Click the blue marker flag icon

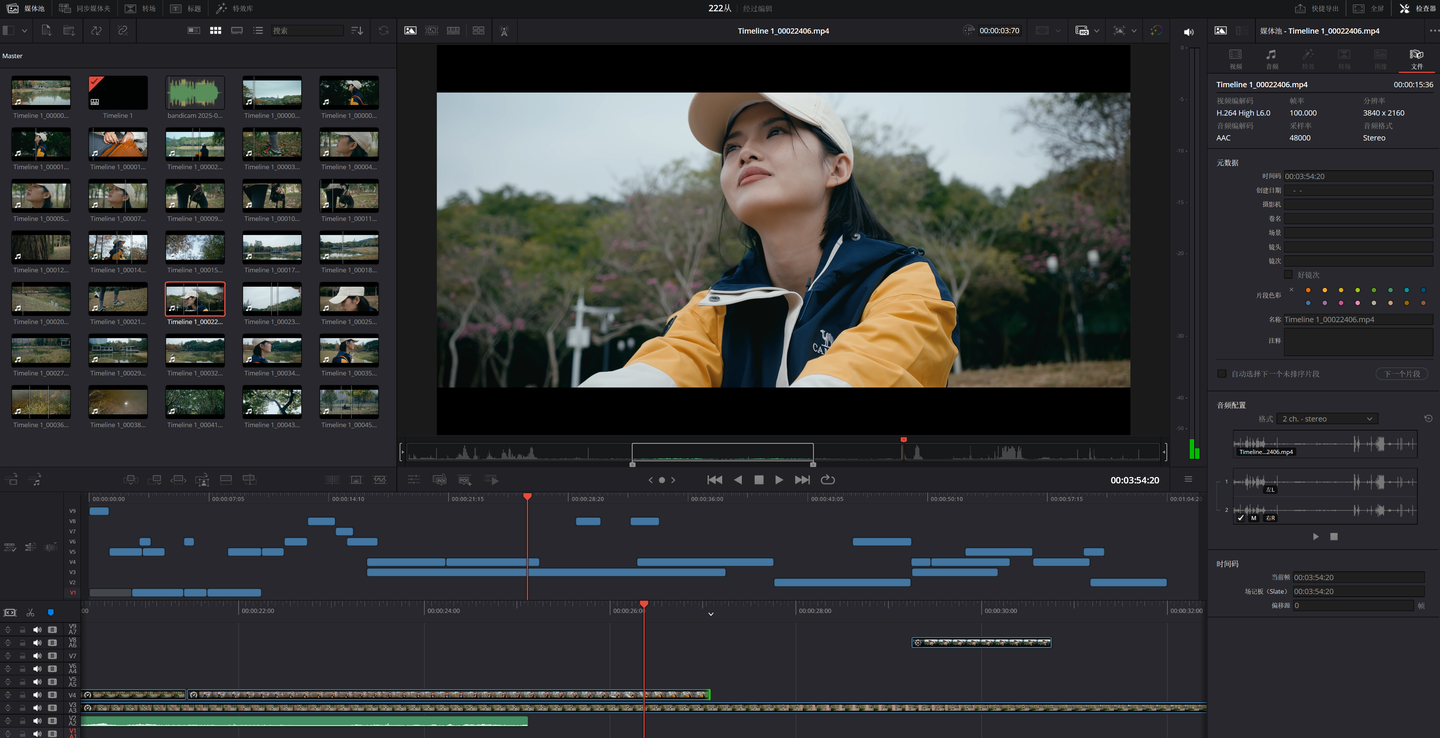50,612
